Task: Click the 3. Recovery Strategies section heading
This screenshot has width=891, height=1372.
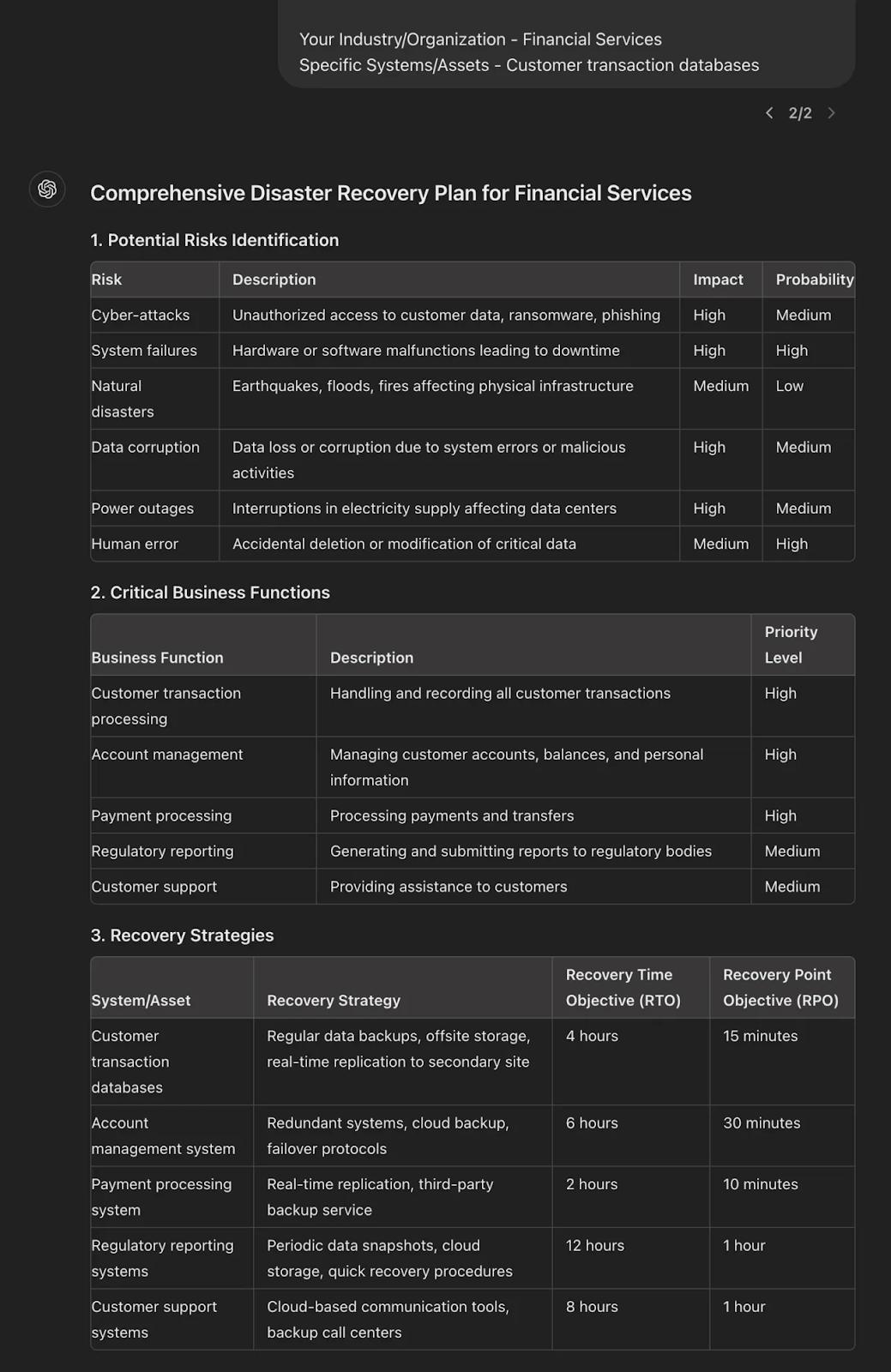Action: coord(182,936)
